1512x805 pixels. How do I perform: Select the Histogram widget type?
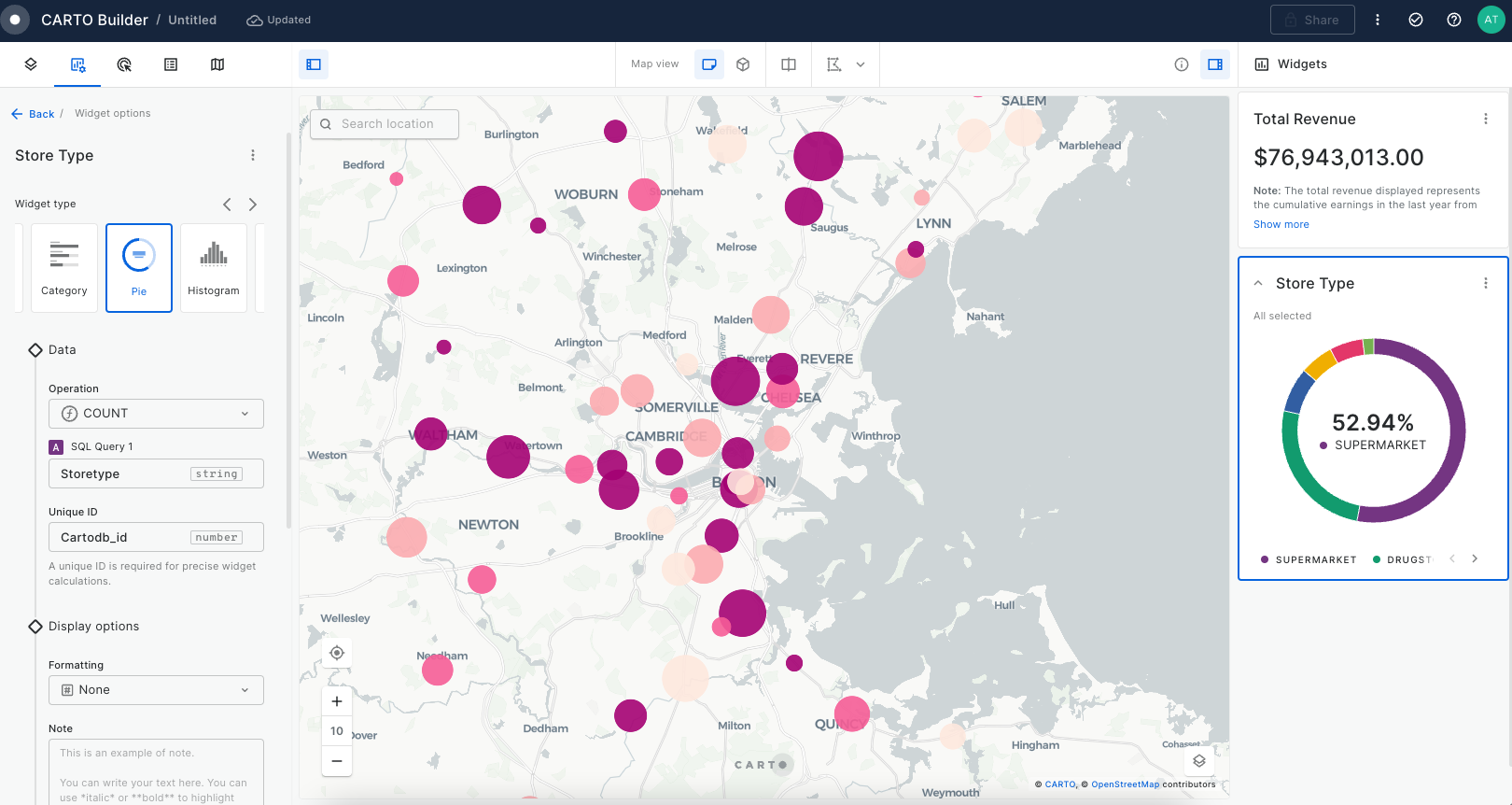pyautogui.click(x=214, y=267)
